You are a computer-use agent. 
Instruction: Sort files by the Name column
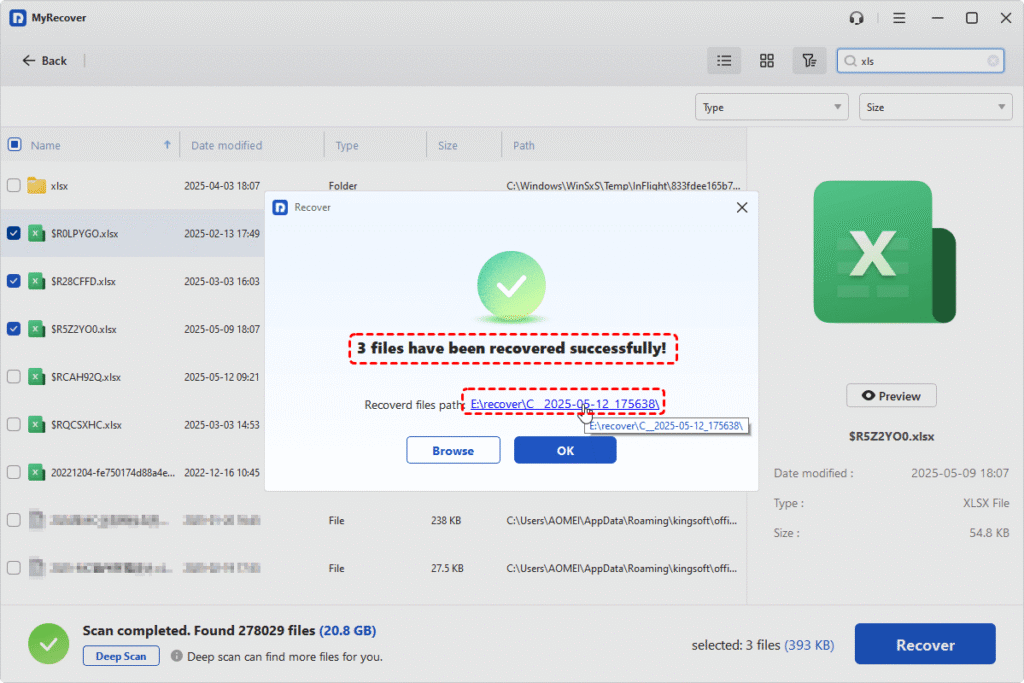point(46,145)
